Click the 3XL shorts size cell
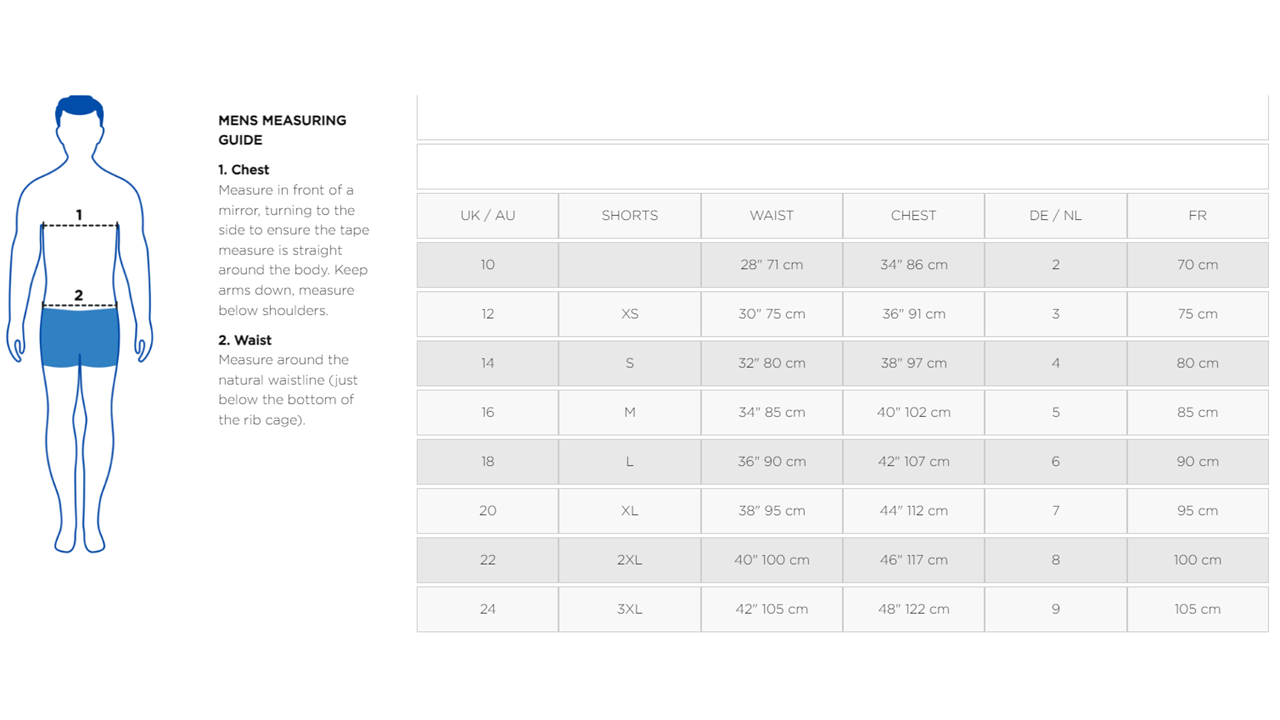 coord(629,609)
